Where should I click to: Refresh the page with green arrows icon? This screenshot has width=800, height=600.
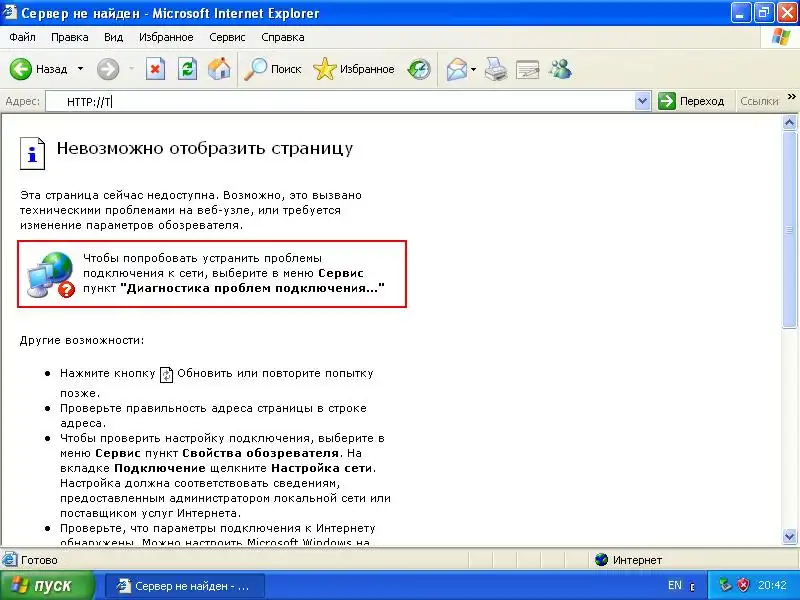(x=187, y=69)
